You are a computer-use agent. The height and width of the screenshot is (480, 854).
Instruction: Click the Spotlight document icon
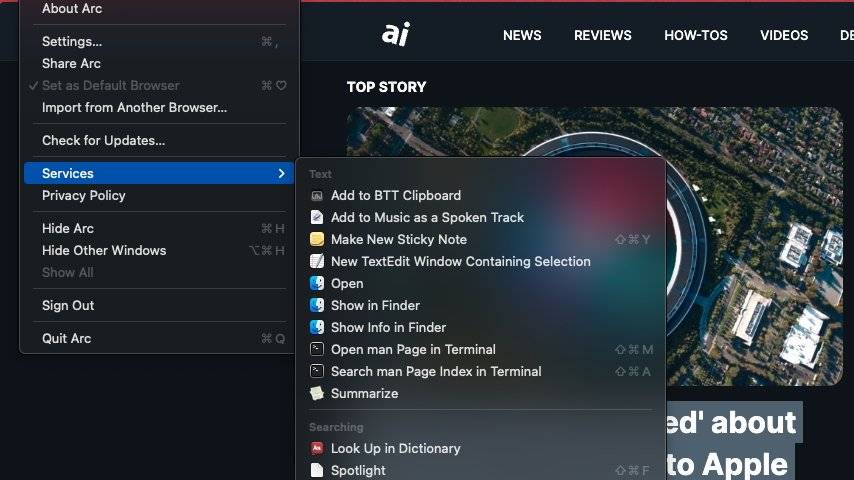click(317, 470)
